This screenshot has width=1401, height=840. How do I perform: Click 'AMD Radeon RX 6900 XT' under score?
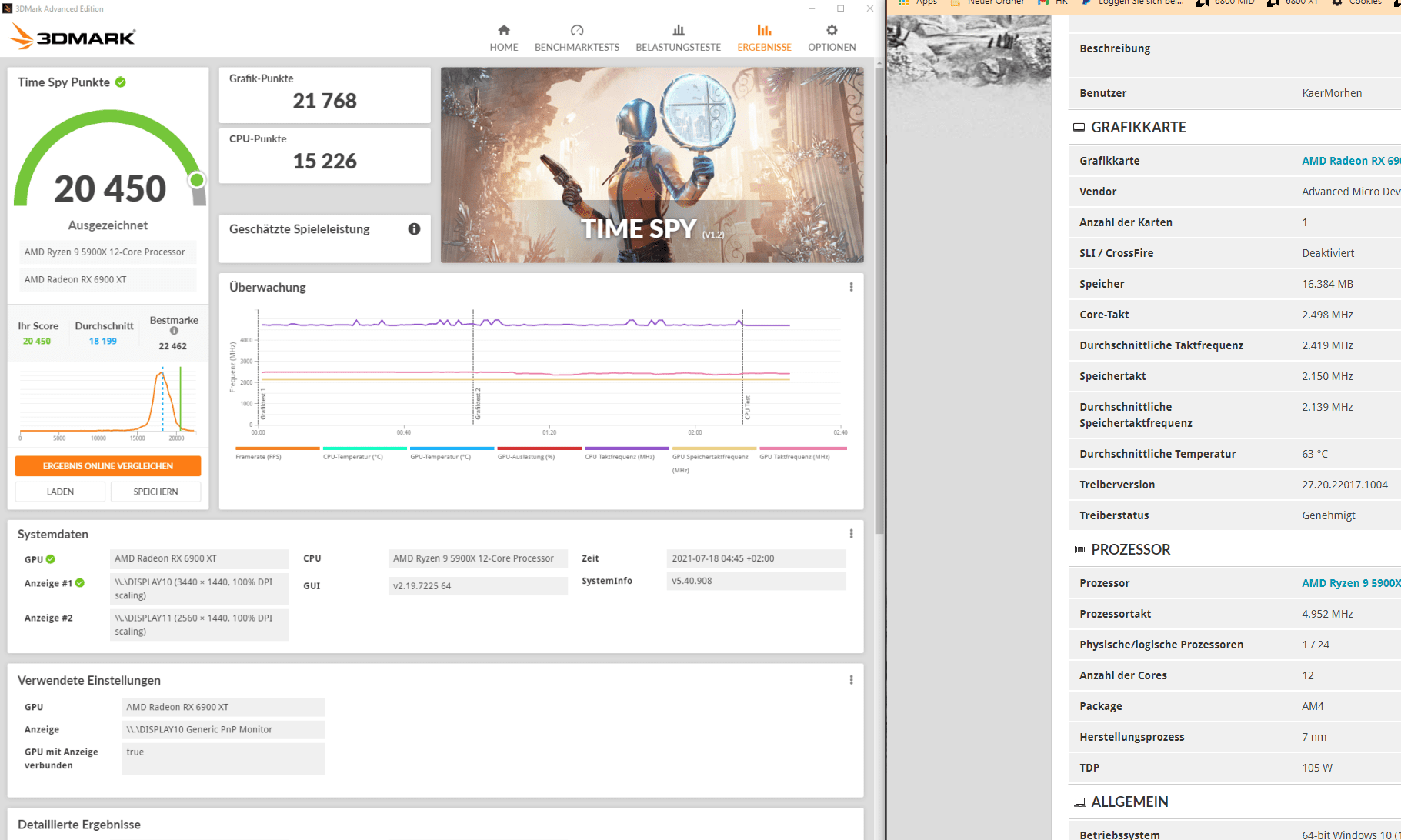tap(108, 280)
